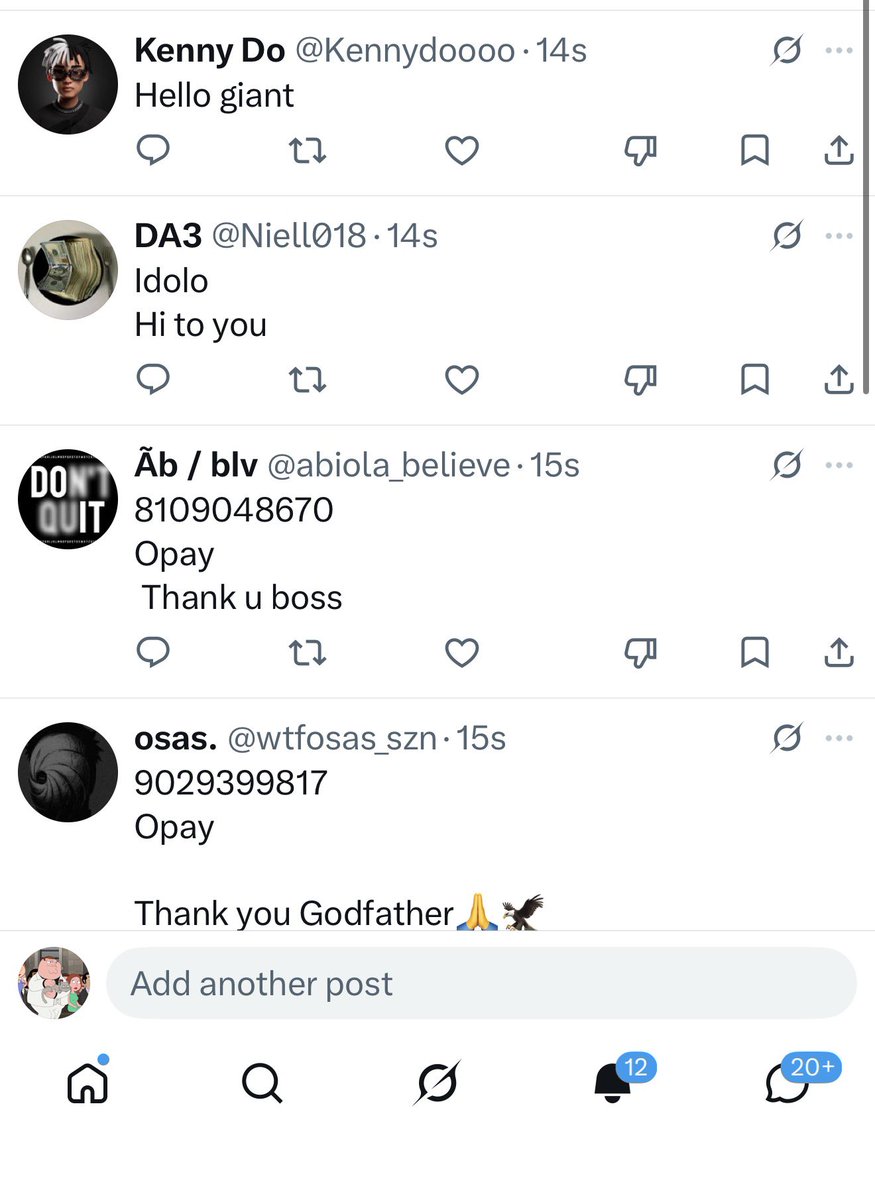Screen dimensions: 875x1200
Task: Bookmark DA3's reply
Action: (x=755, y=380)
